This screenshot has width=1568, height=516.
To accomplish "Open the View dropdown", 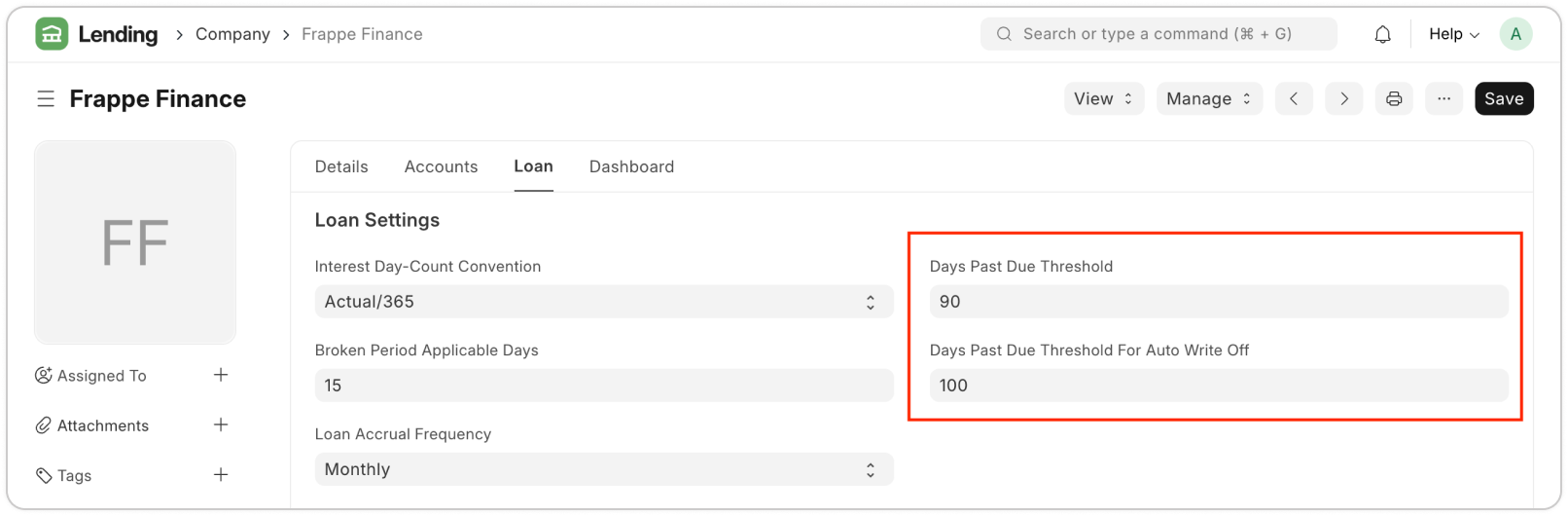I will tap(1103, 99).
